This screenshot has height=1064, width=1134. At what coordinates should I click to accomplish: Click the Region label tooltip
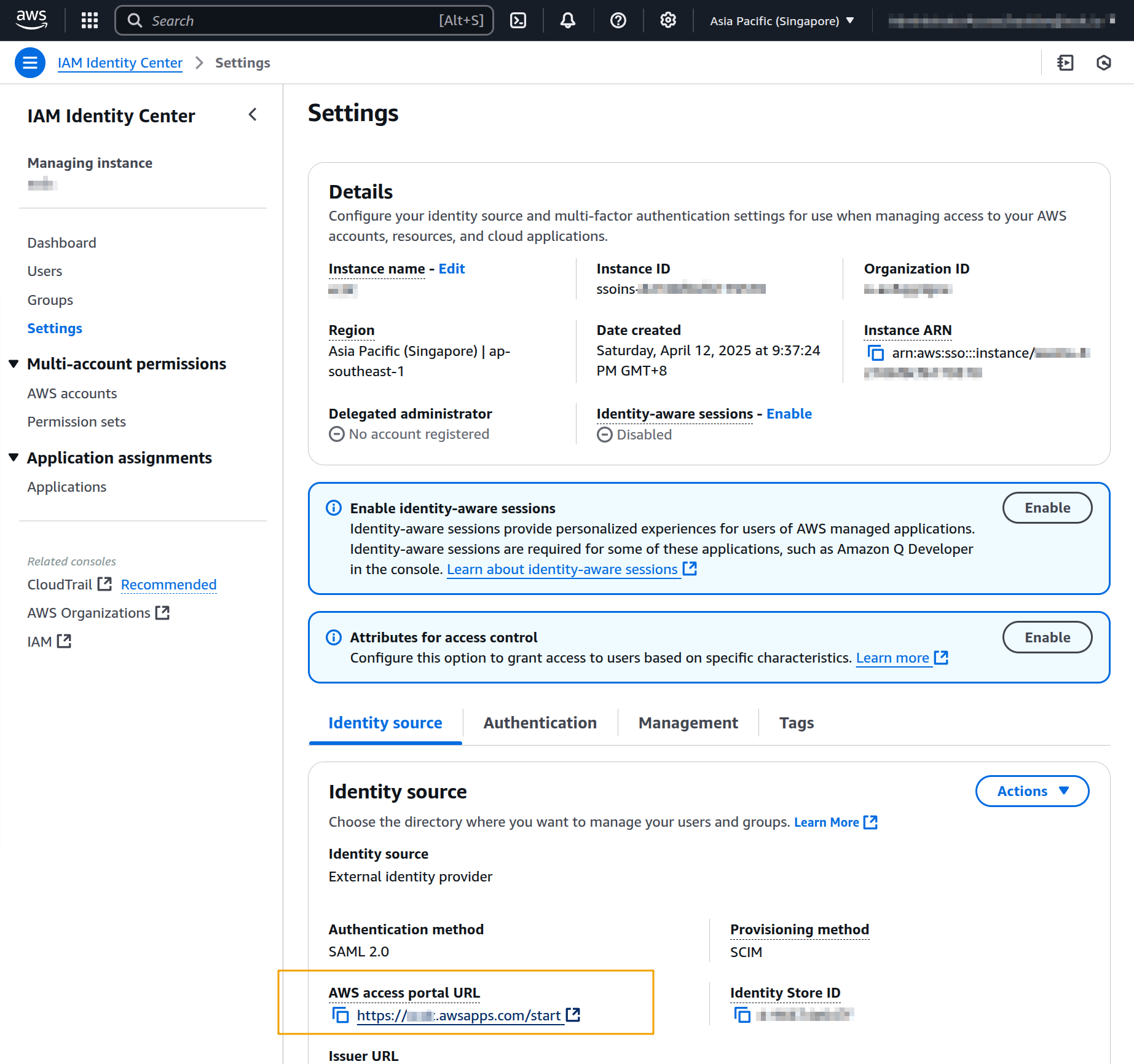pos(352,330)
